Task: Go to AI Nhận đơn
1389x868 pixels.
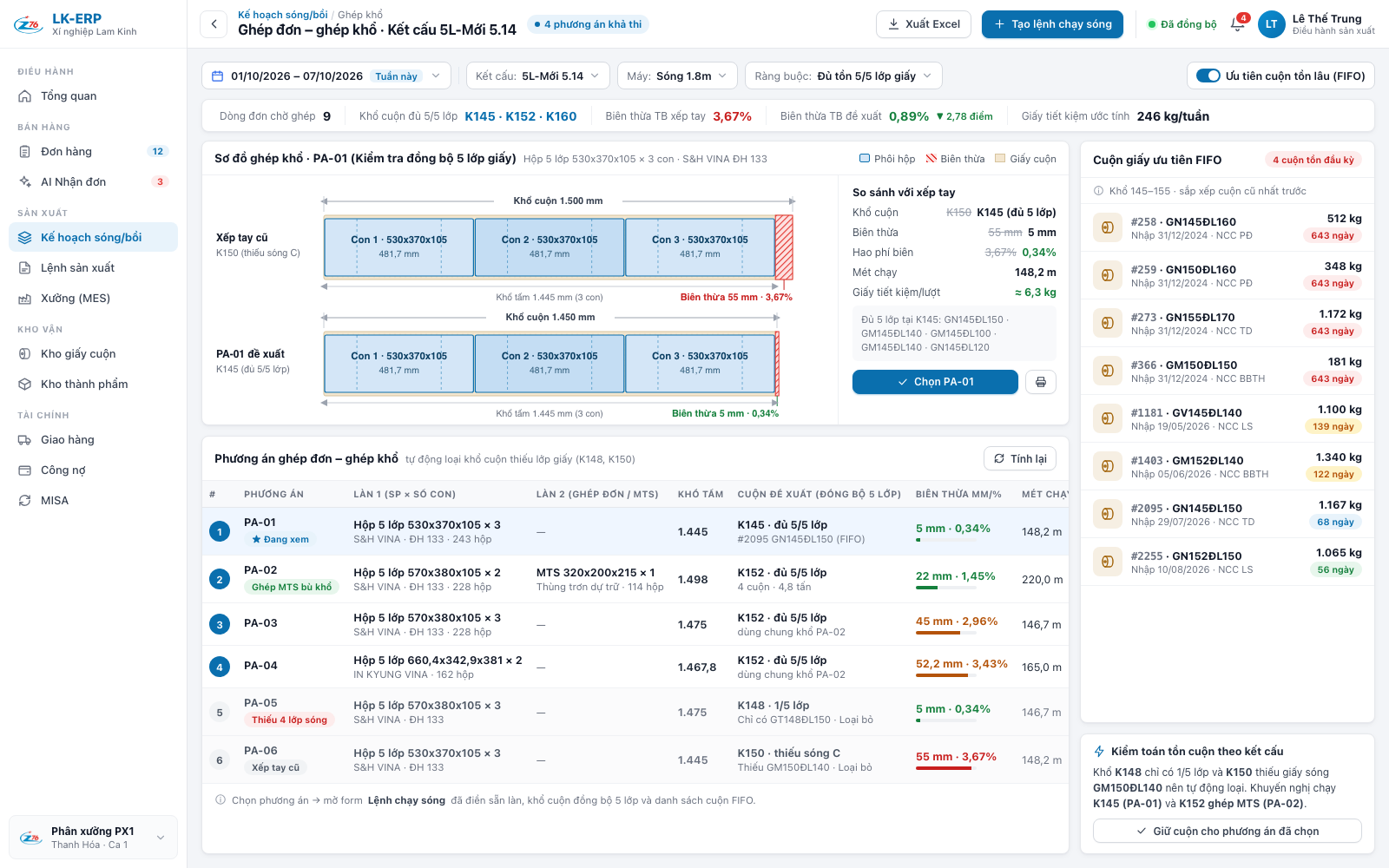Action: (93, 181)
